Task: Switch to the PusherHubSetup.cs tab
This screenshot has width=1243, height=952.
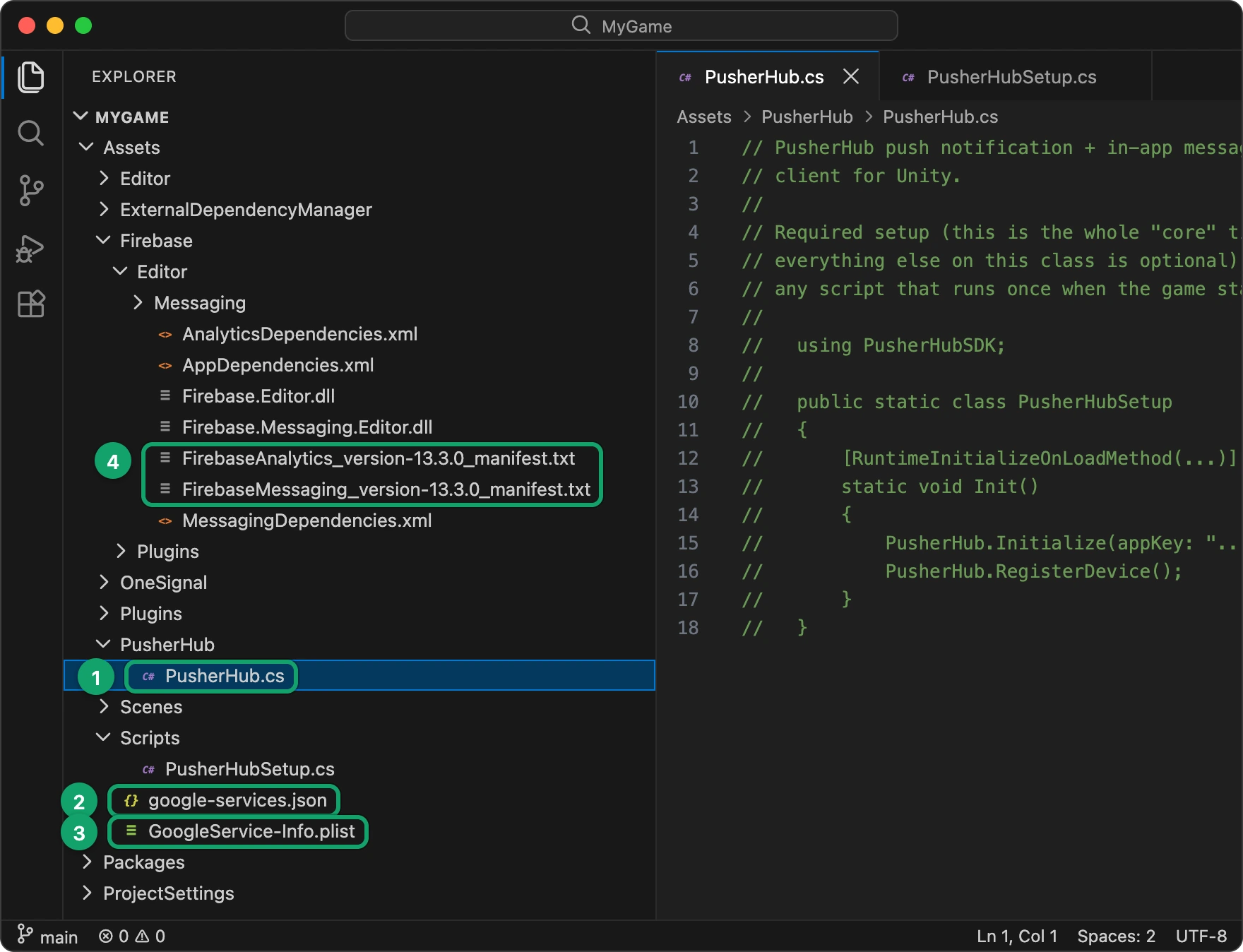Action: pyautogui.click(x=1016, y=76)
